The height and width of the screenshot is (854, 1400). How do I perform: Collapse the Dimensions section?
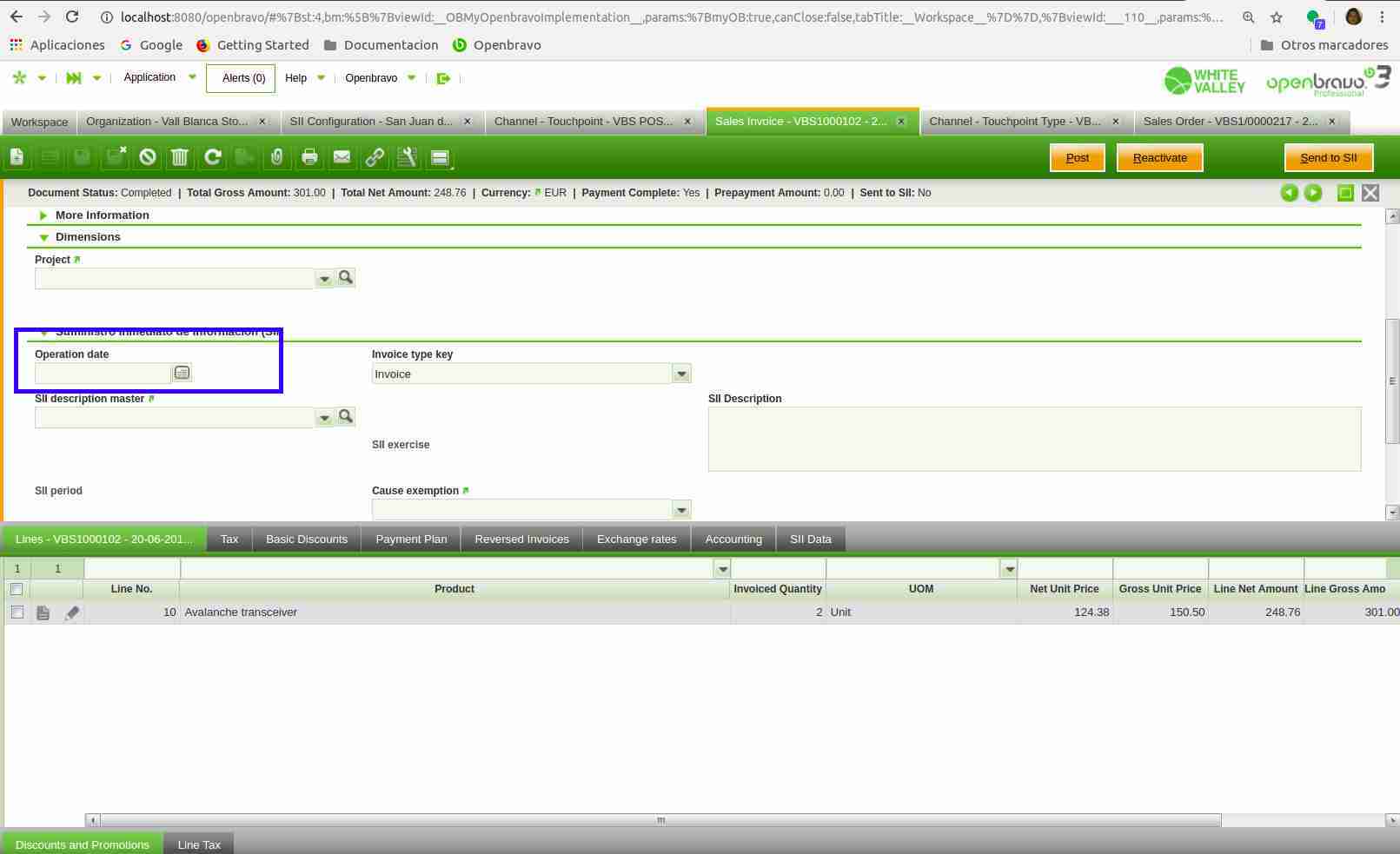pos(43,237)
